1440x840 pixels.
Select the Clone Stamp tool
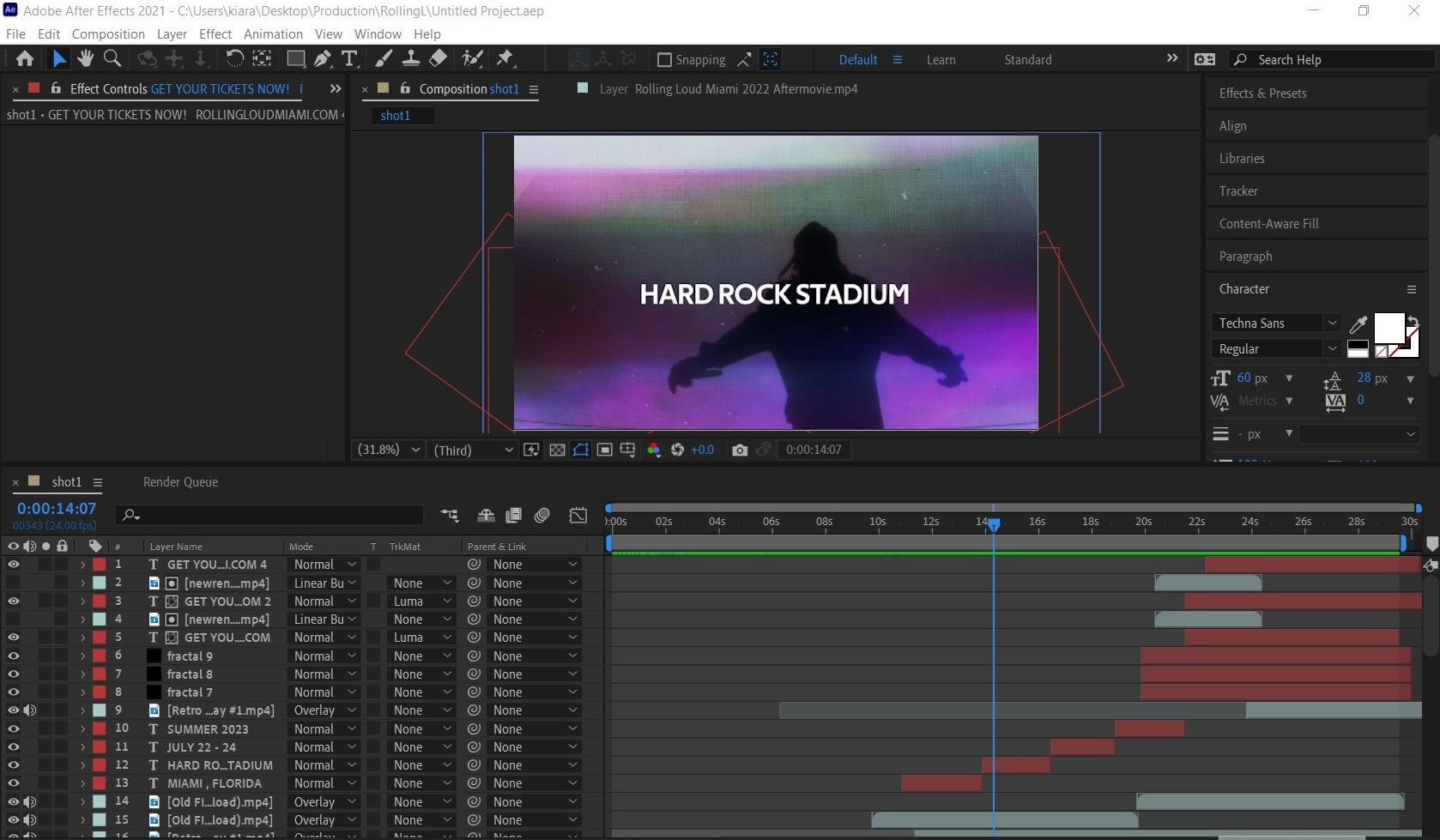click(x=411, y=58)
